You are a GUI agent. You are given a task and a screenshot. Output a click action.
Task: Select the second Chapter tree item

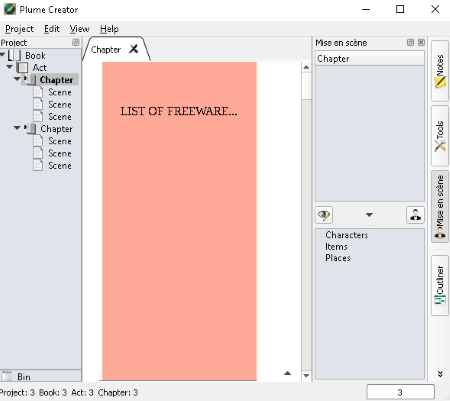[x=56, y=129]
